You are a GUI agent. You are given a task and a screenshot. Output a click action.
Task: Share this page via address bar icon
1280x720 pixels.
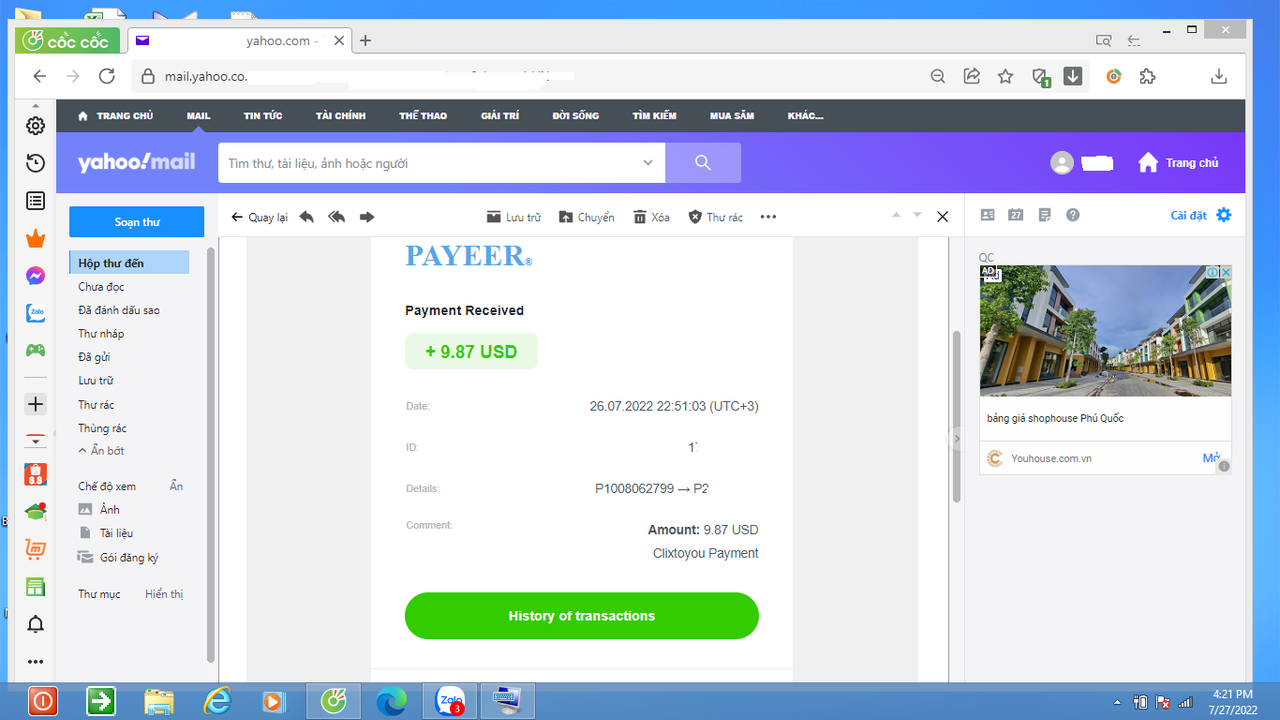(x=971, y=76)
